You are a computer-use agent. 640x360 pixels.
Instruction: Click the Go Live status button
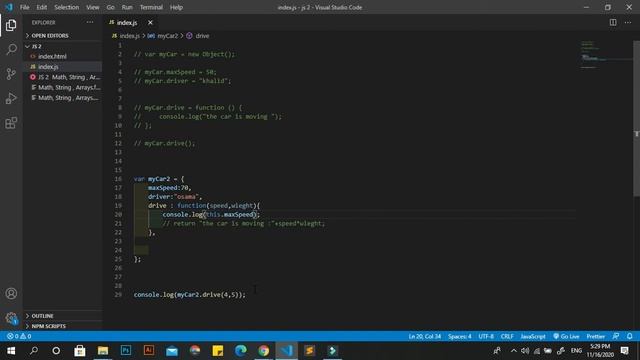point(566,336)
